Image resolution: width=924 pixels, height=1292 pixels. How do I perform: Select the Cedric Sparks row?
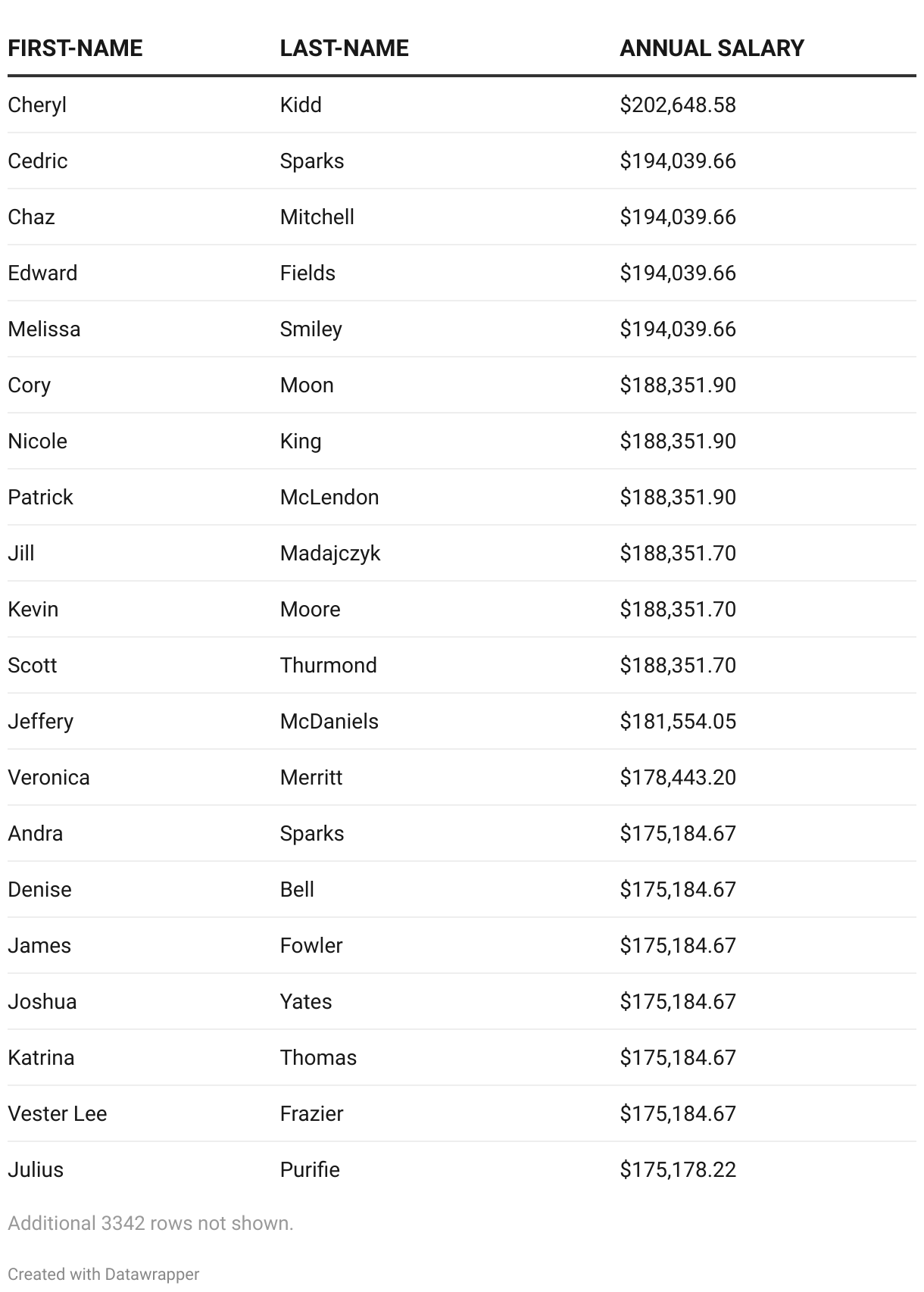[x=462, y=161]
